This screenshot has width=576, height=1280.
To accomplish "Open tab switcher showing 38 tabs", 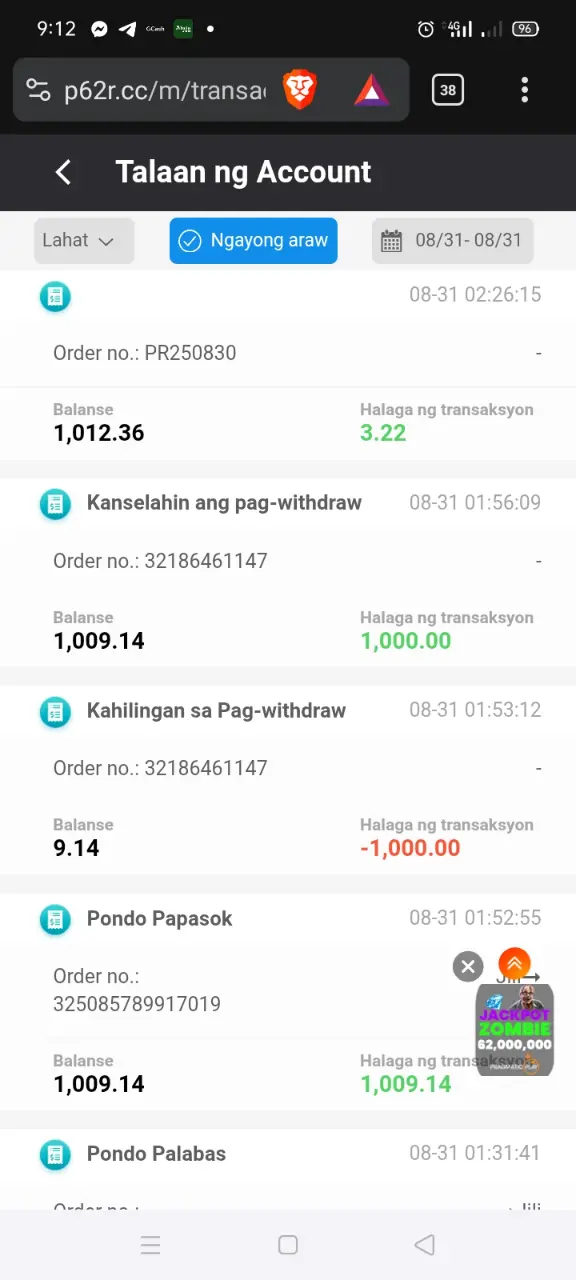I will click(x=447, y=90).
